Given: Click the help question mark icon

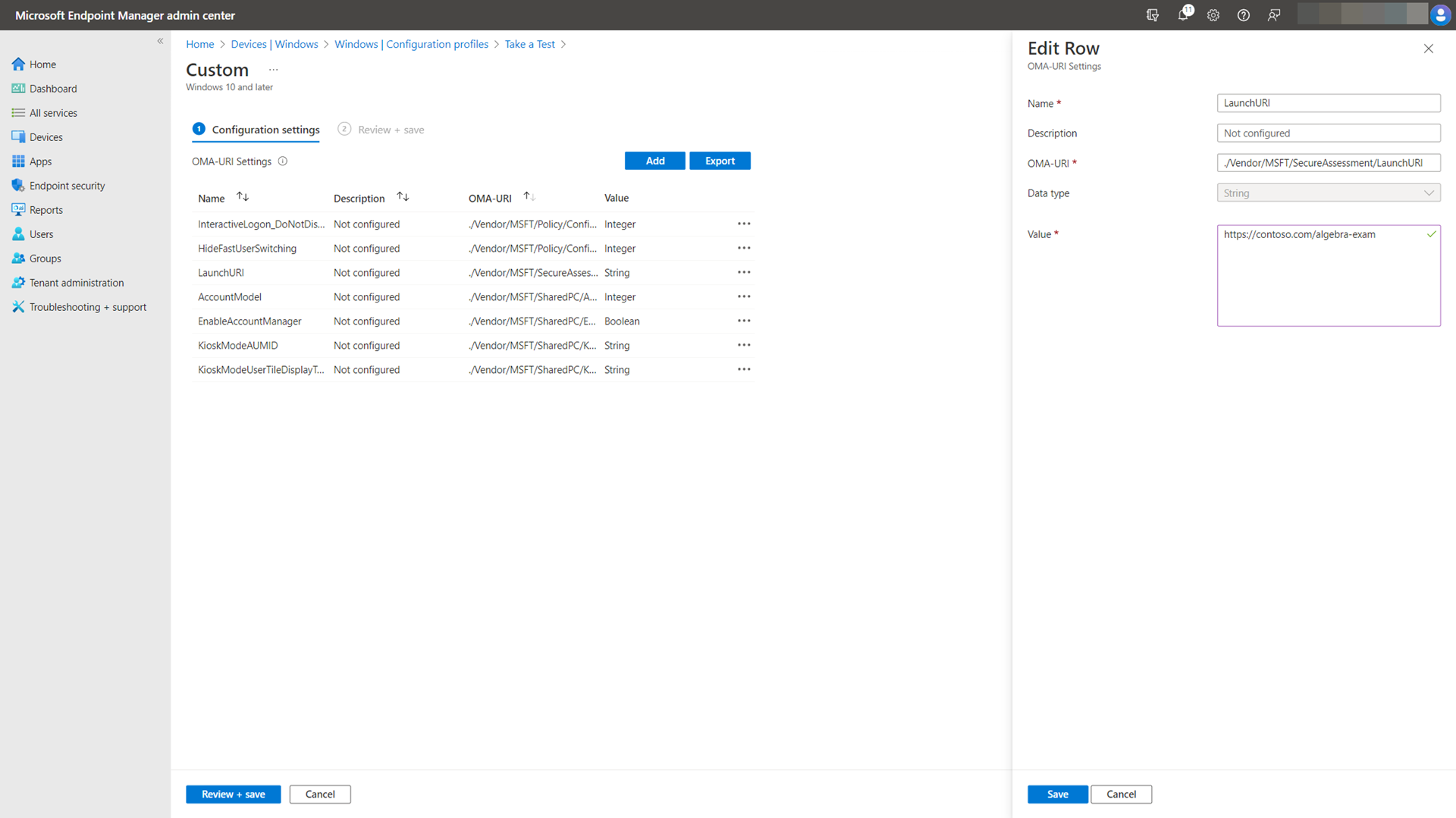Looking at the screenshot, I should click(1244, 15).
